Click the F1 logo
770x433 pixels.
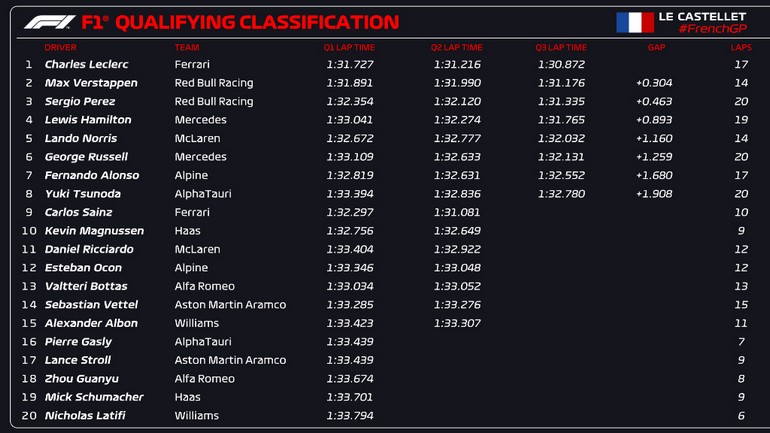point(49,22)
